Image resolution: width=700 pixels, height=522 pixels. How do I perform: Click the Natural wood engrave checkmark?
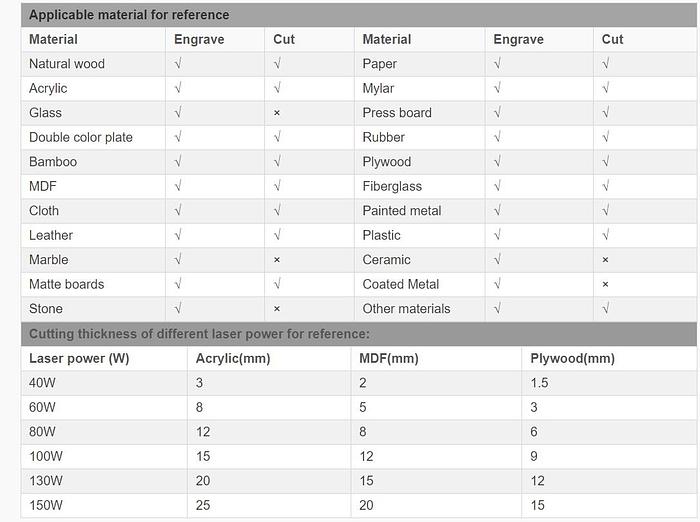pos(178,64)
